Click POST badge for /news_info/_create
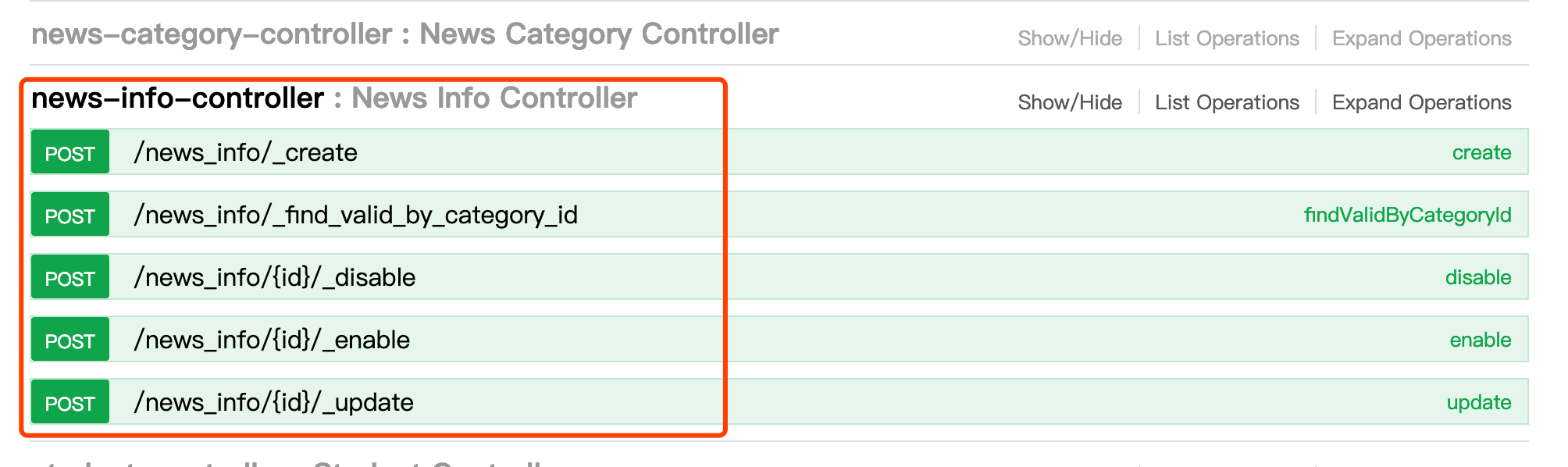1568x467 pixels. tap(69, 153)
